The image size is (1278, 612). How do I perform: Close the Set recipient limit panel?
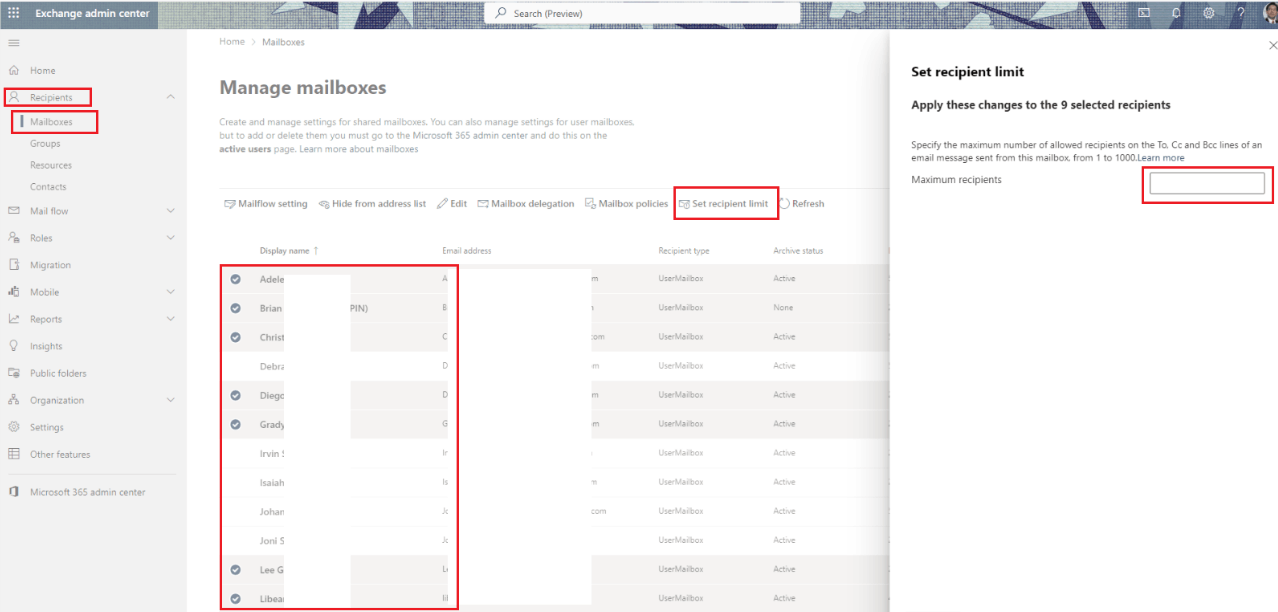(1272, 46)
